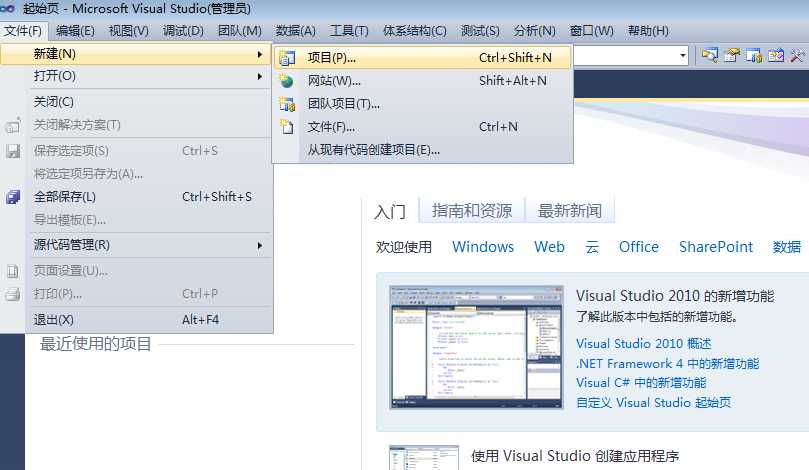809x470 pixels.
Task: Click the Properties Window toolbar icon
Action: (x=732, y=55)
